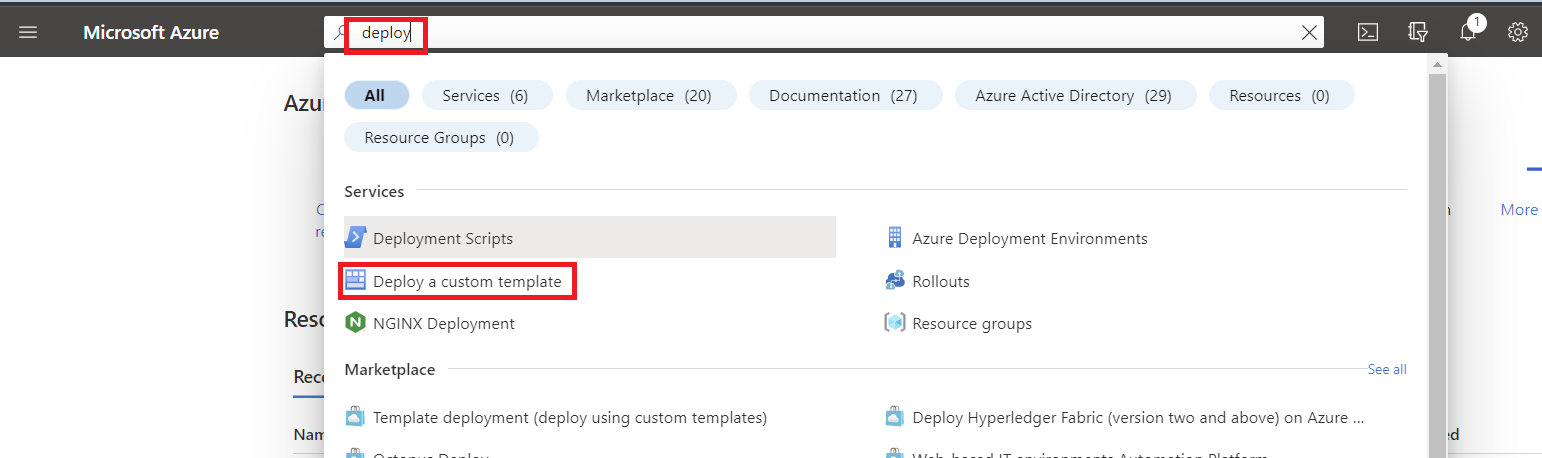Click the Resource groups icon
This screenshot has width=1542, height=458.
(x=895, y=323)
